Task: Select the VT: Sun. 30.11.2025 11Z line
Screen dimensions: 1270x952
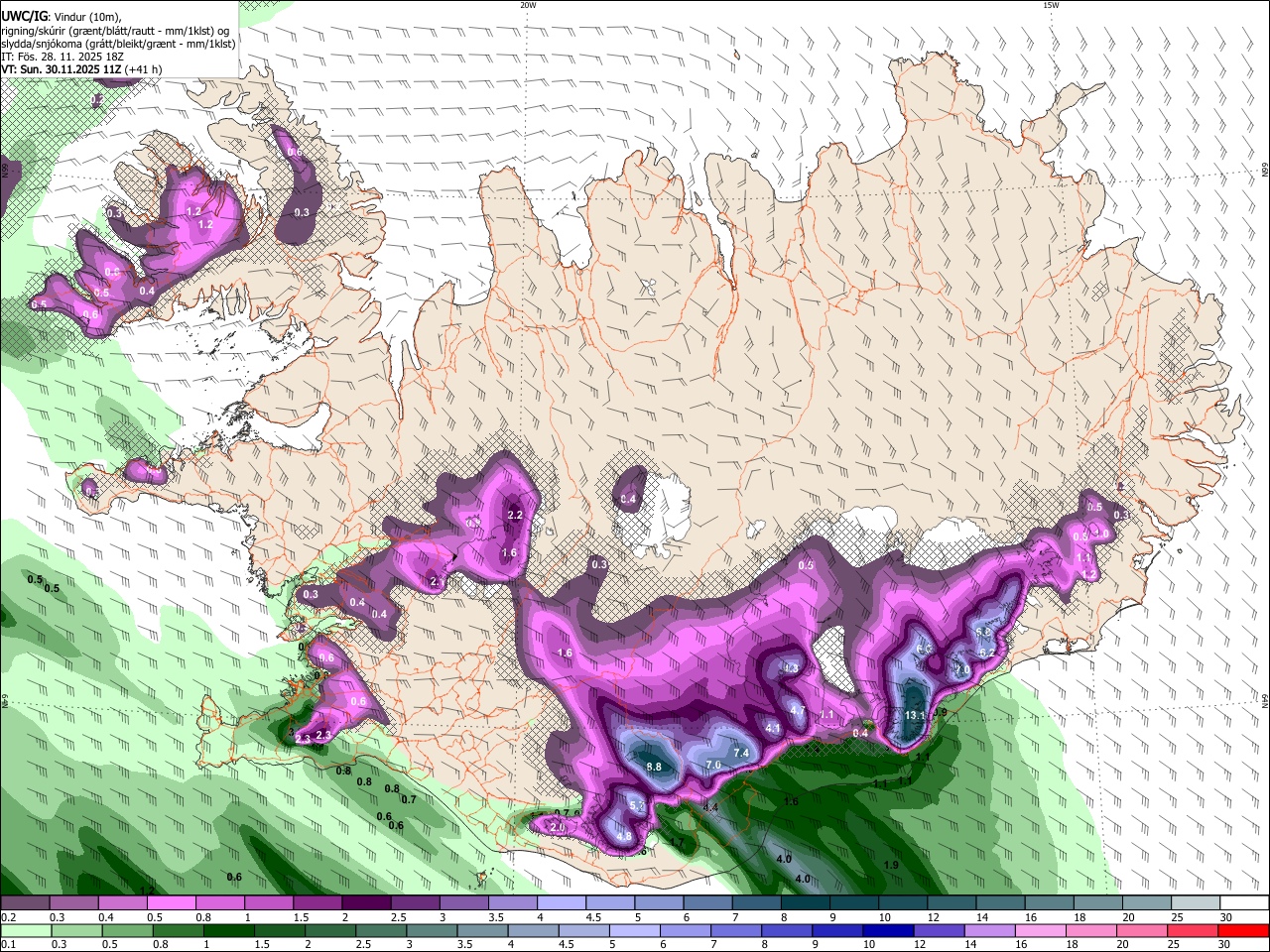Action: 81,69
